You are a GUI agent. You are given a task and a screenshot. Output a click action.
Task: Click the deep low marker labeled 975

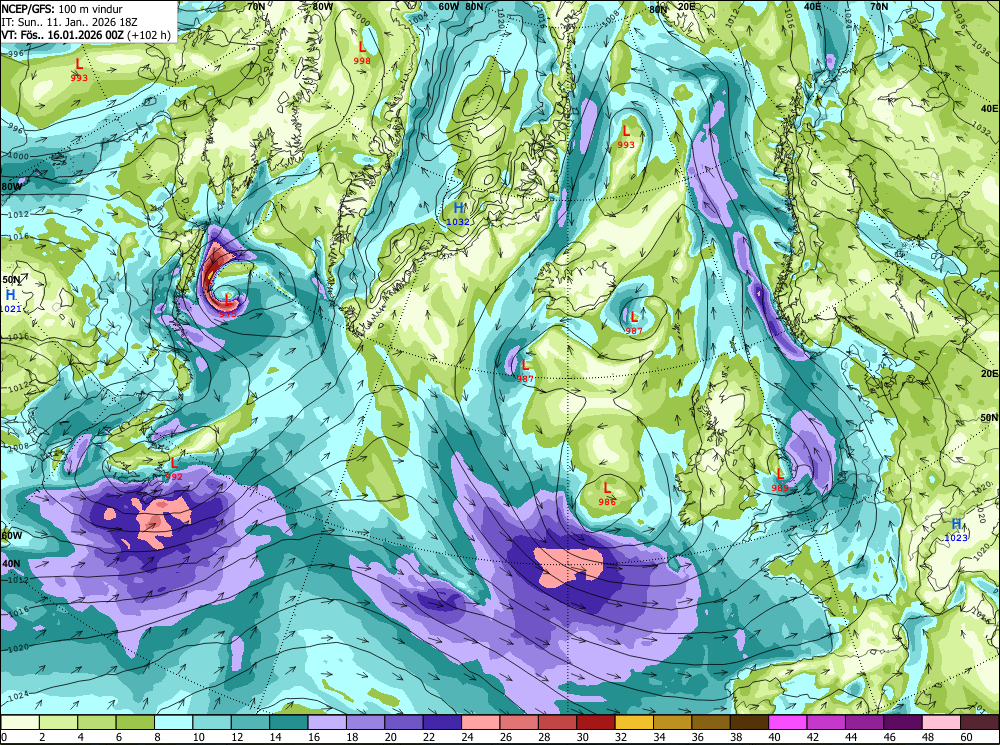tap(228, 305)
